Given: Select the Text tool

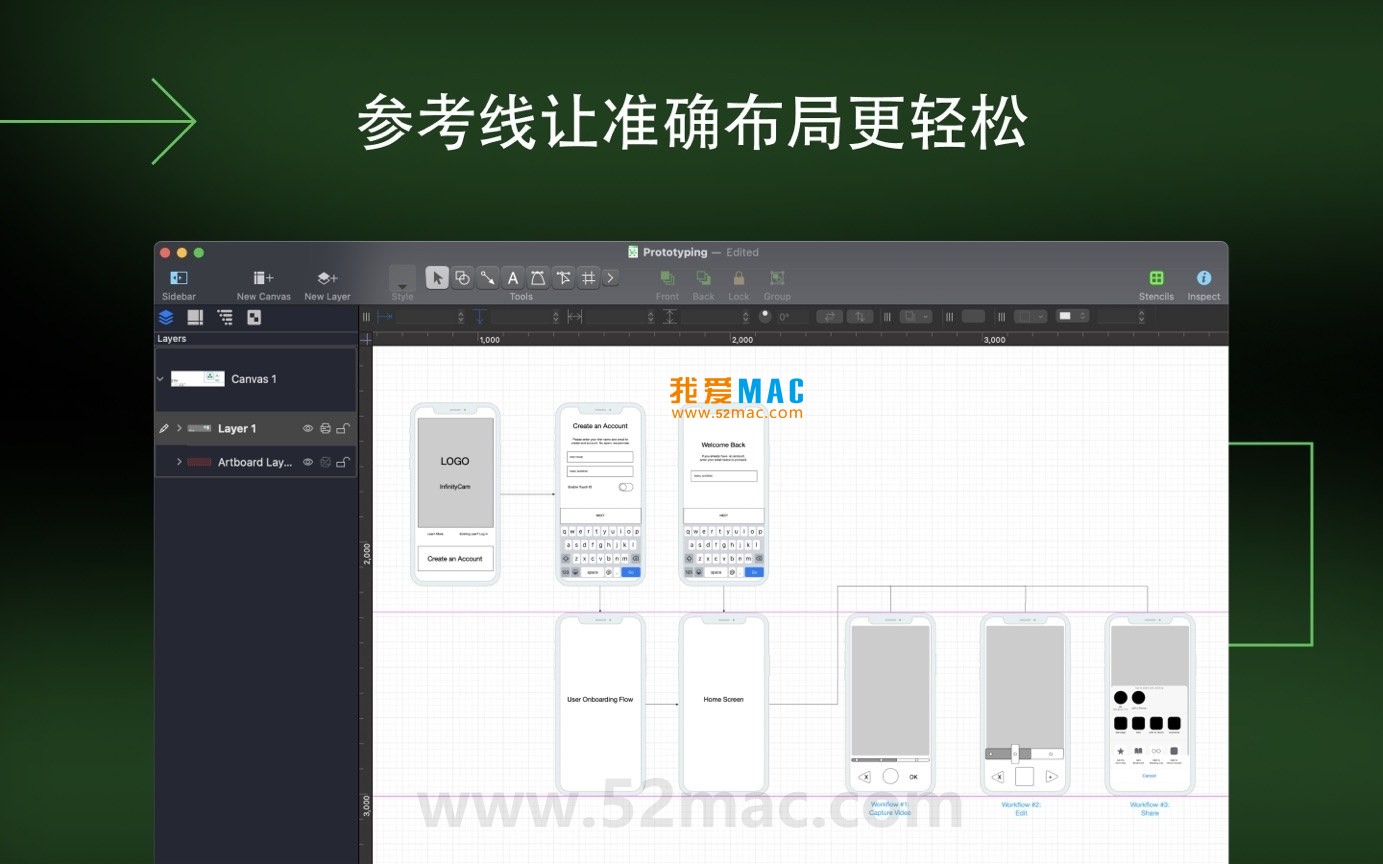Looking at the screenshot, I should [x=512, y=278].
